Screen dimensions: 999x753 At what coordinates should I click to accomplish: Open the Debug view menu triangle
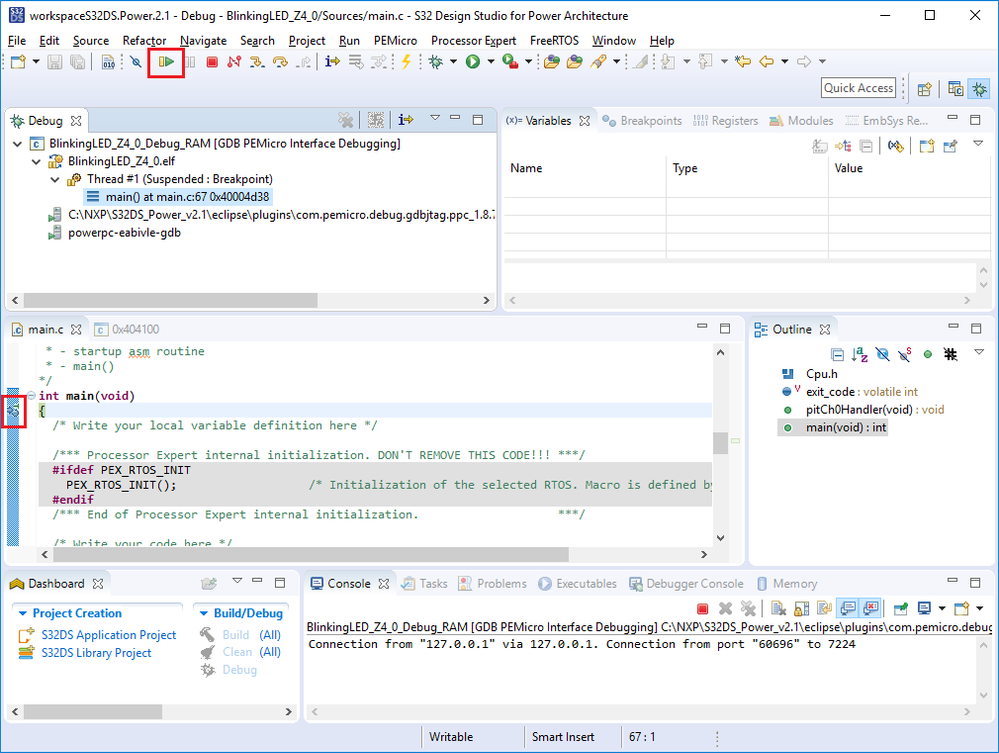[x=435, y=118]
